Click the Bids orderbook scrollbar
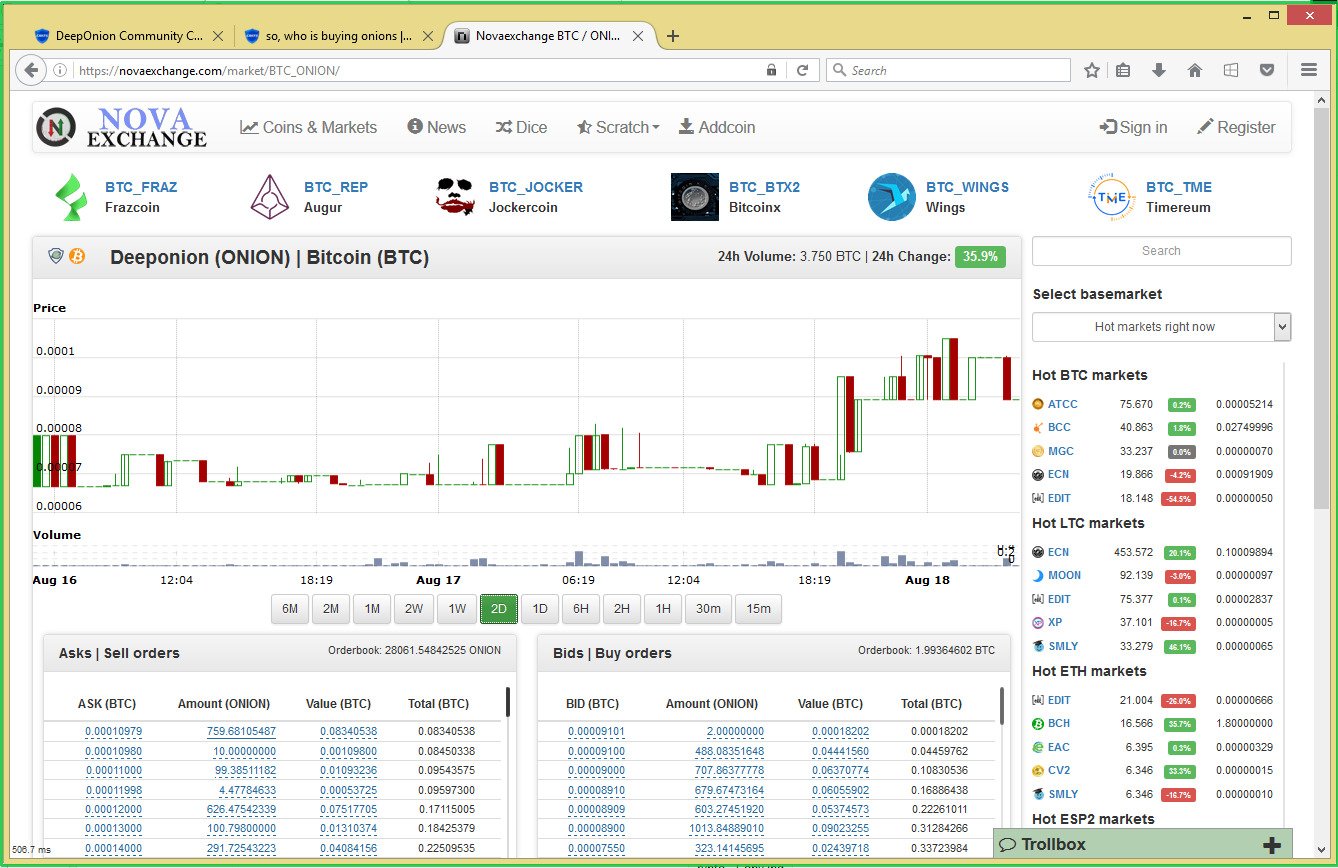1338x868 pixels. tap(1002, 705)
